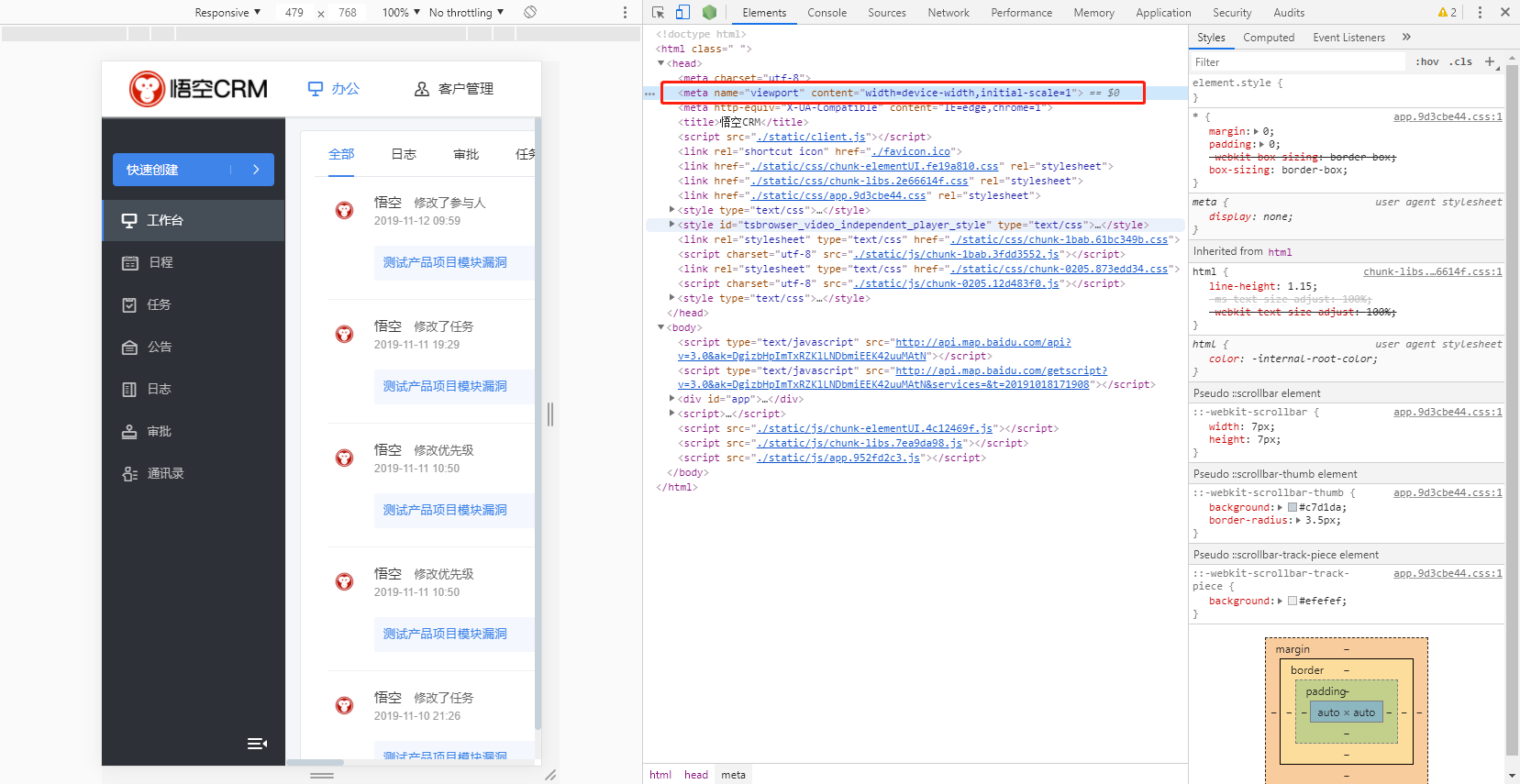
Task: Open the Performance tab
Action: pos(1022,13)
